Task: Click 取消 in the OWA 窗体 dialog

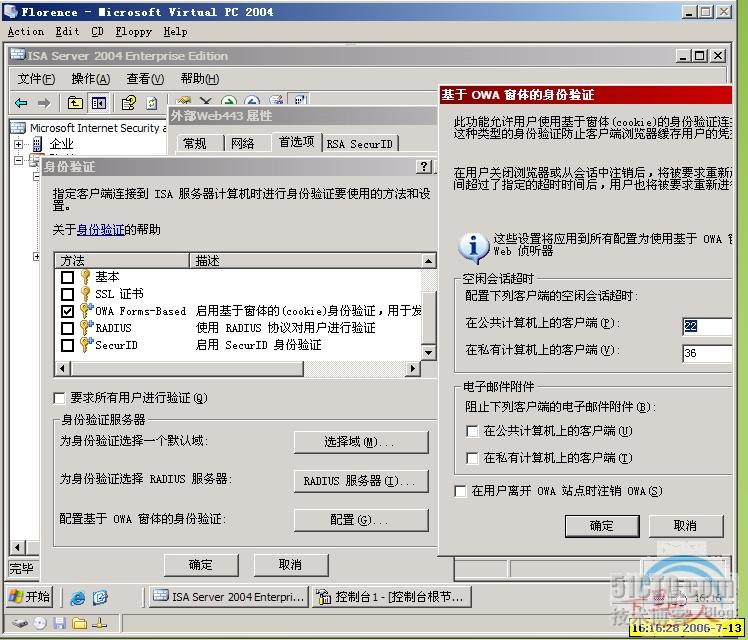Action: [x=686, y=526]
